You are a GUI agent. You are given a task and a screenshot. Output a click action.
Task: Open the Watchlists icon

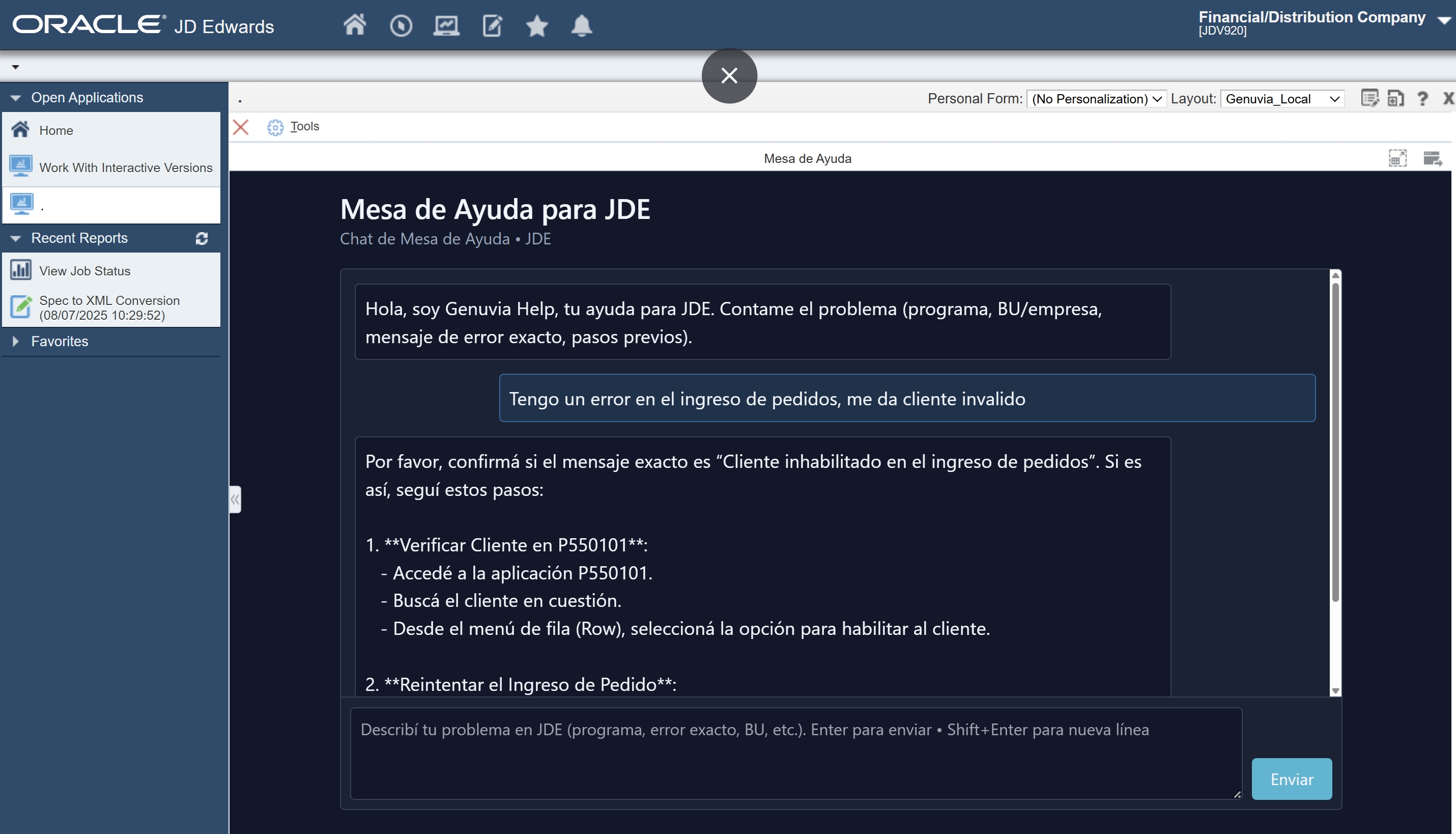click(447, 25)
